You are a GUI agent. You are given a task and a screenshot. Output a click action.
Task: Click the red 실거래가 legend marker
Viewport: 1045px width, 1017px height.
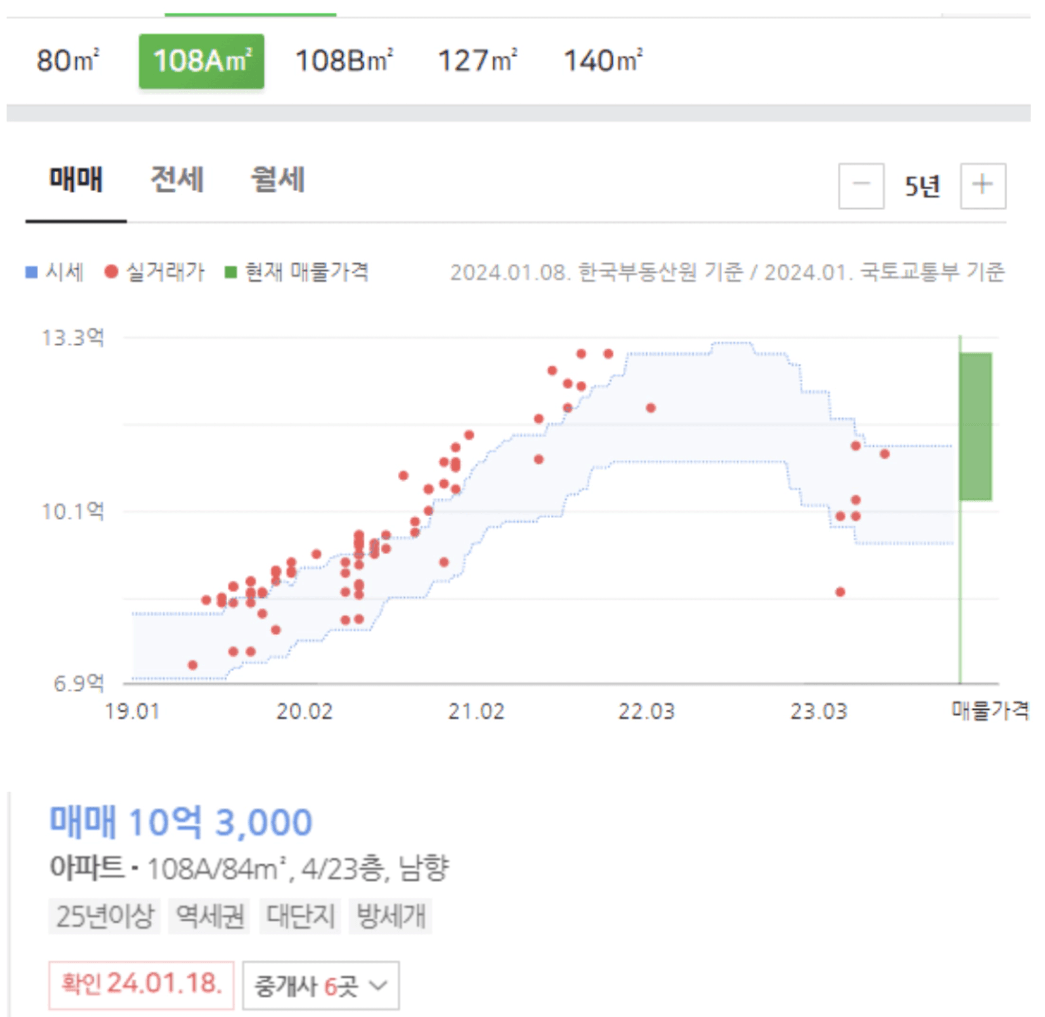111,272
